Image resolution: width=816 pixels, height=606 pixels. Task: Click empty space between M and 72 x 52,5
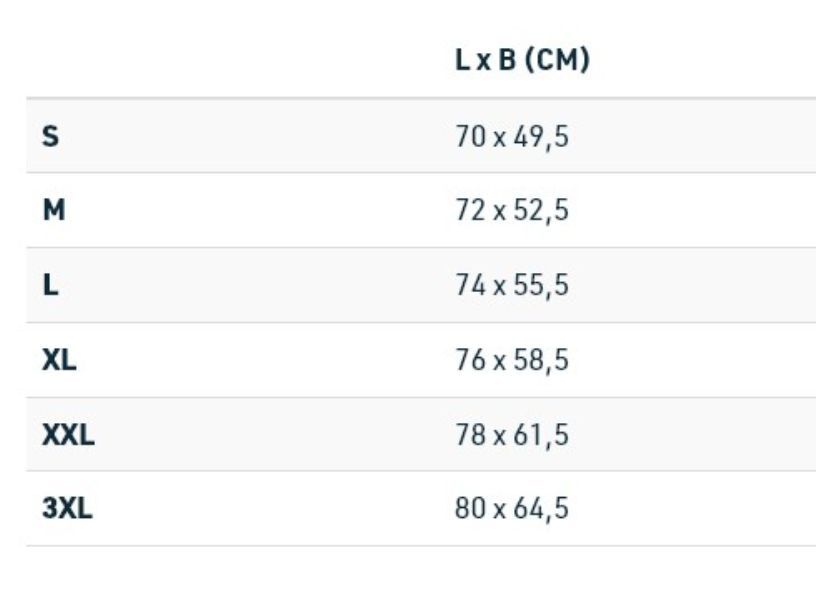point(260,210)
